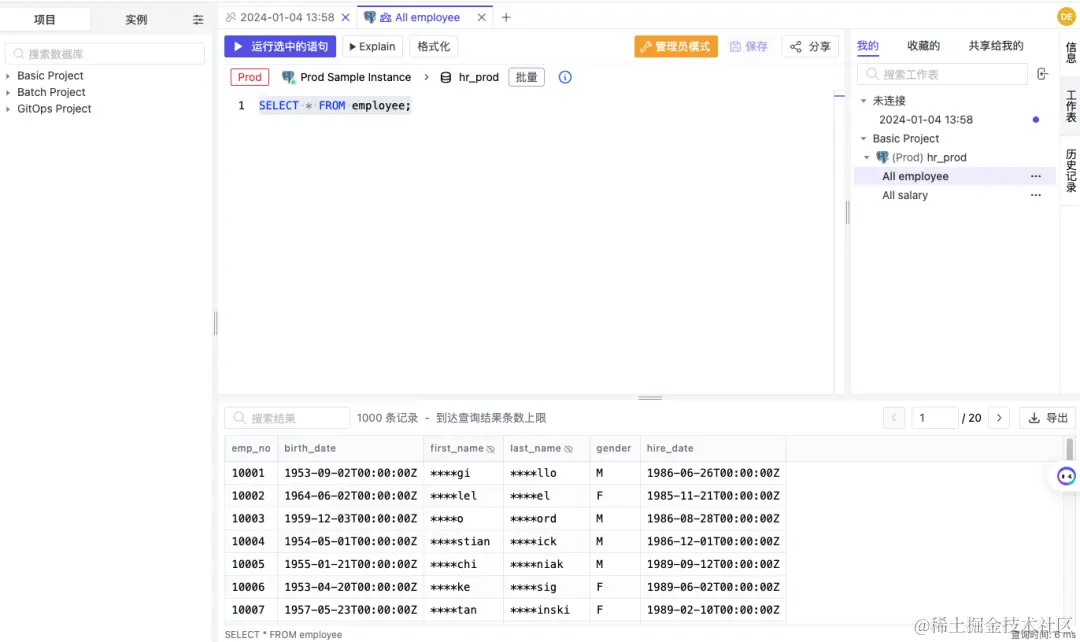Click the birth_date cell 1964-06-02T00:00:00Z
Image resolution: width=1080 pixels, height=642 pixels.
[x=351, y=495]
